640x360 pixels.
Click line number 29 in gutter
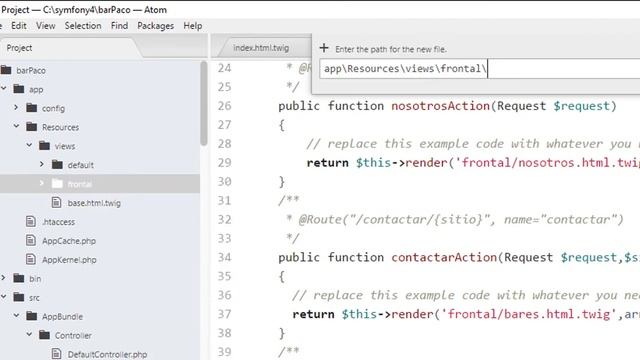[x=224, y=162]
